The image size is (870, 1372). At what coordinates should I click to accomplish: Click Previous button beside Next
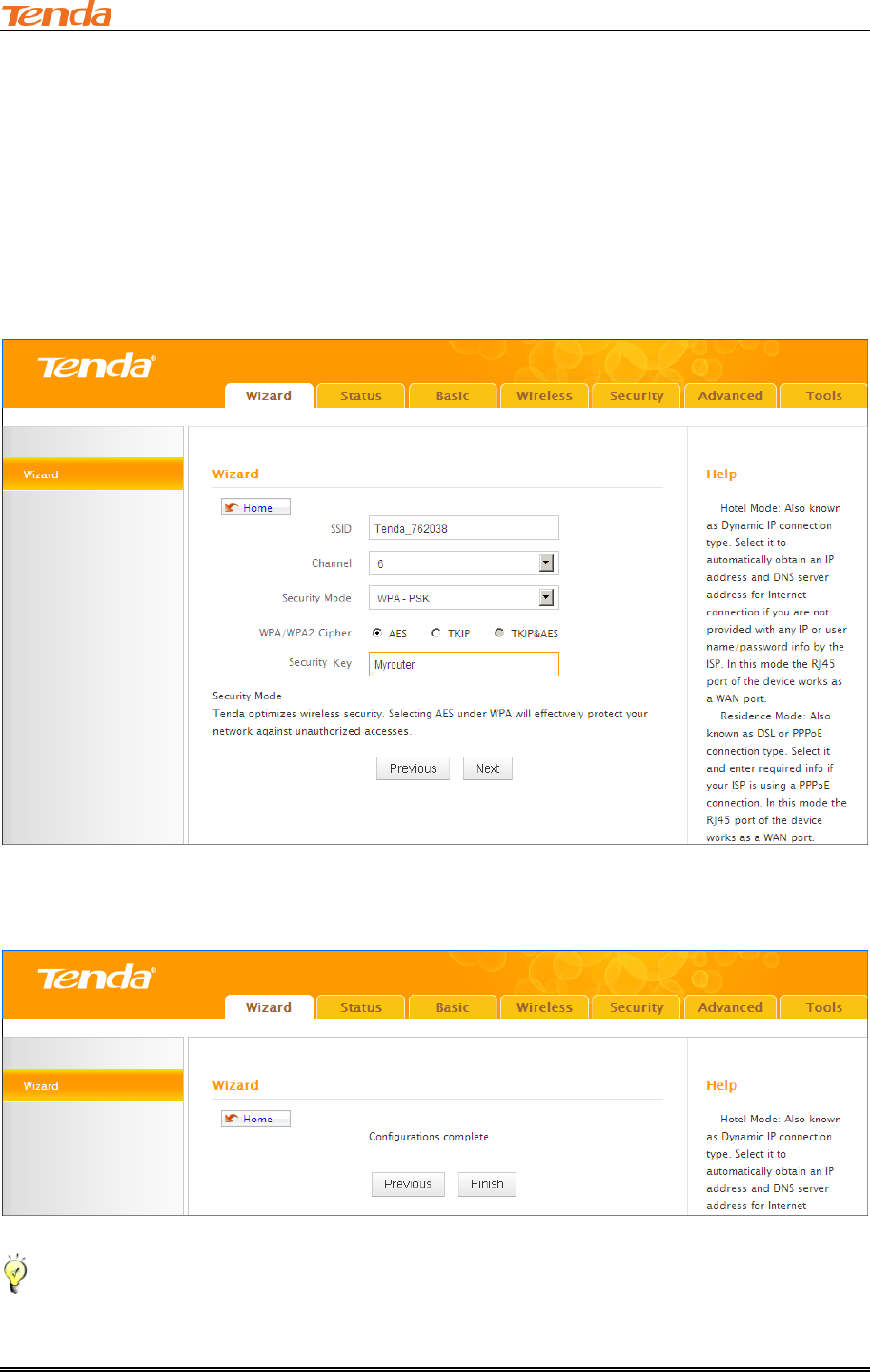click(x=413, y=768)
